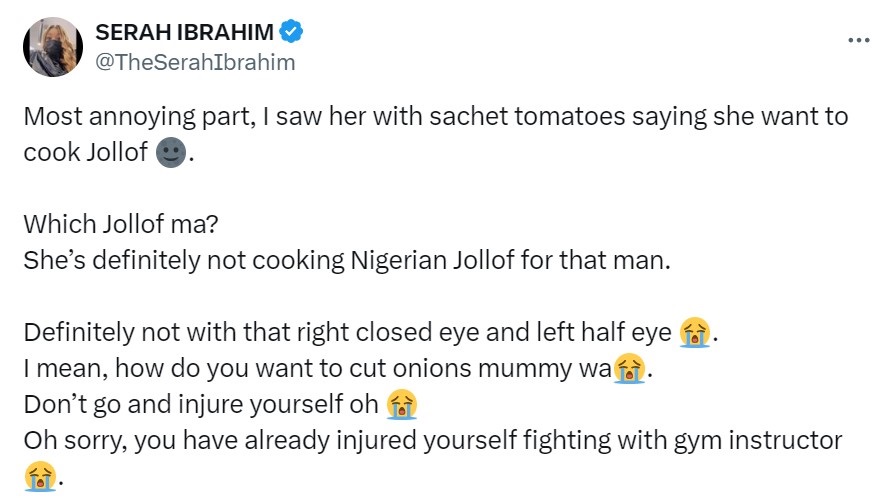Click the "Definitely not with that right closed eye" line
The image size is (874, 498).
348,333
